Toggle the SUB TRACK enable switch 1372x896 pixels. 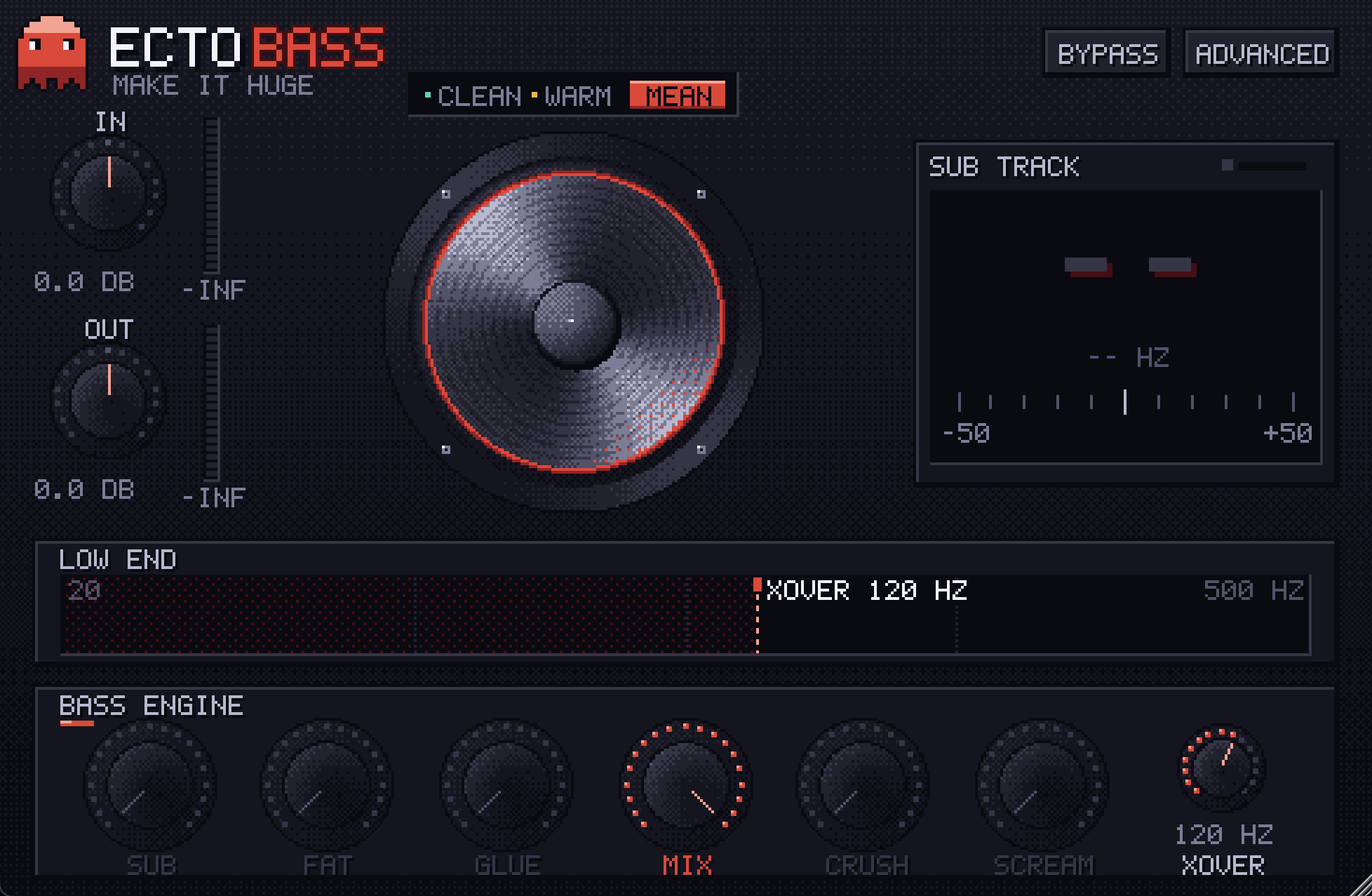(x=1264, y=166)
